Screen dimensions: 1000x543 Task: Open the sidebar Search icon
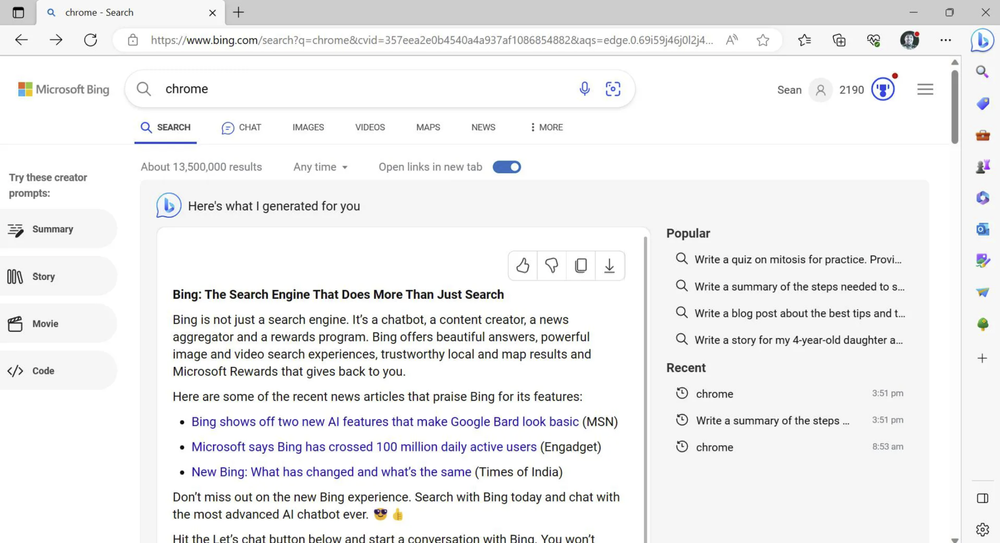[982, 71]
